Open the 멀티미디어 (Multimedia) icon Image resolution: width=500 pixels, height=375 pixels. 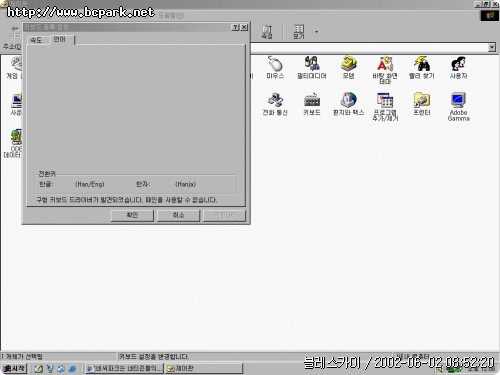coord(312,67)
